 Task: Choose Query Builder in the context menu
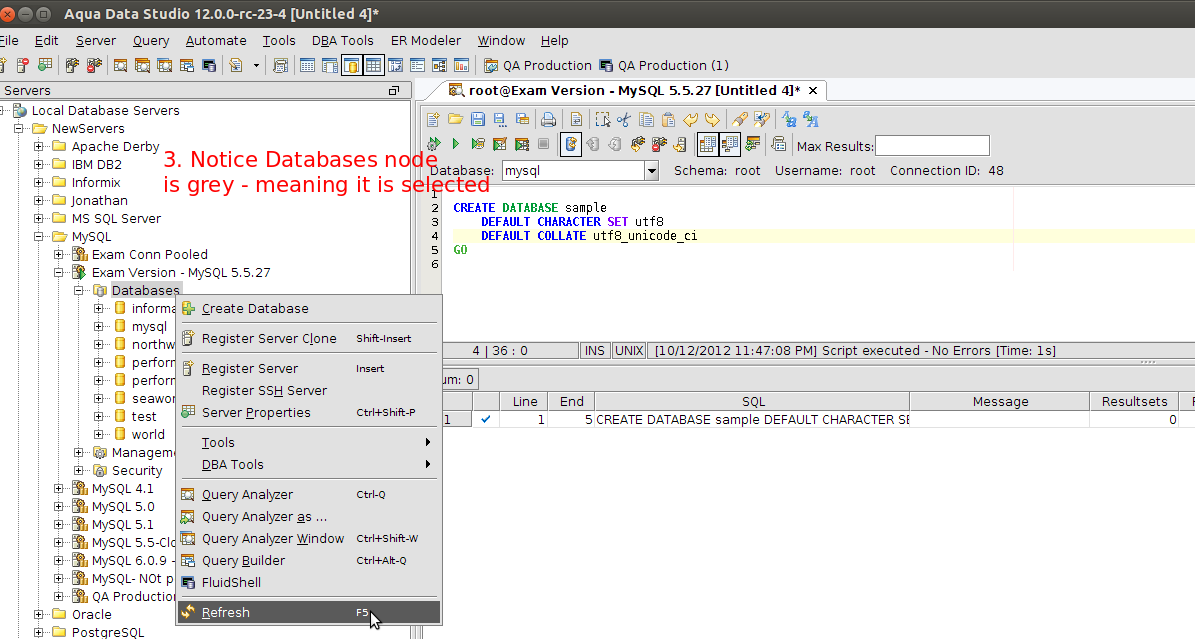click(309, 560)
